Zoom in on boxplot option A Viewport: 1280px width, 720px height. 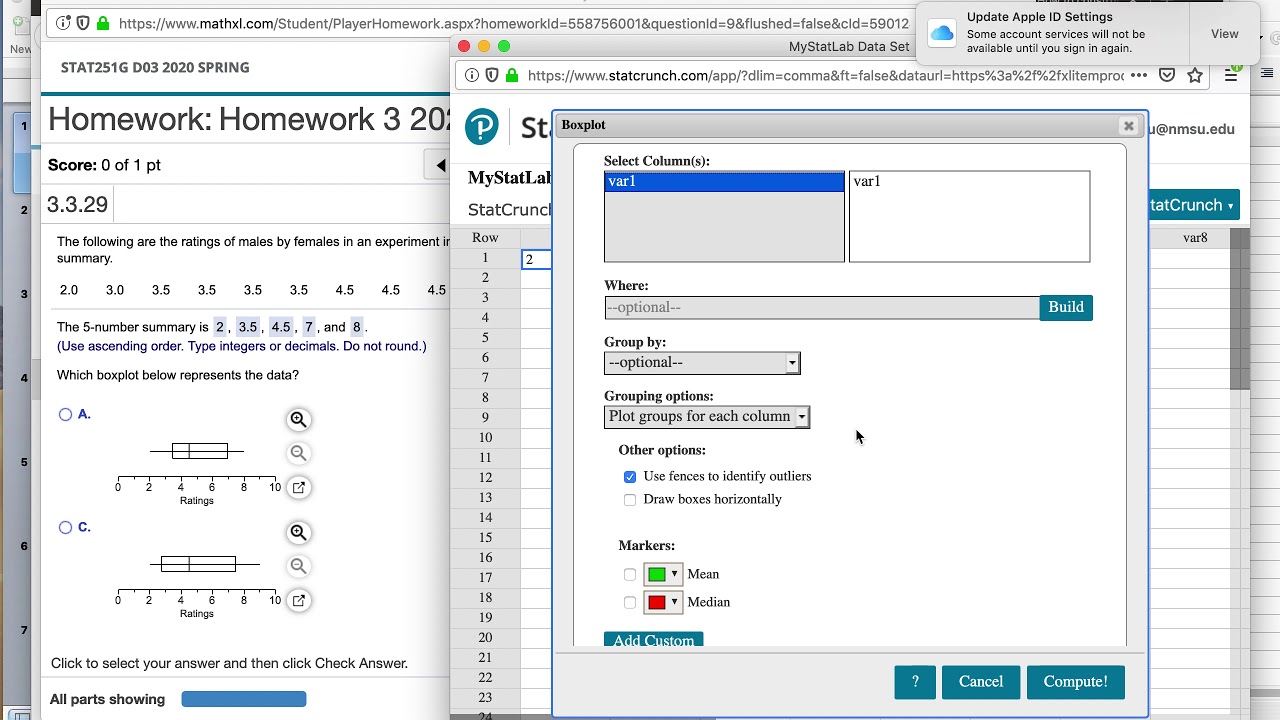[298, 420]
